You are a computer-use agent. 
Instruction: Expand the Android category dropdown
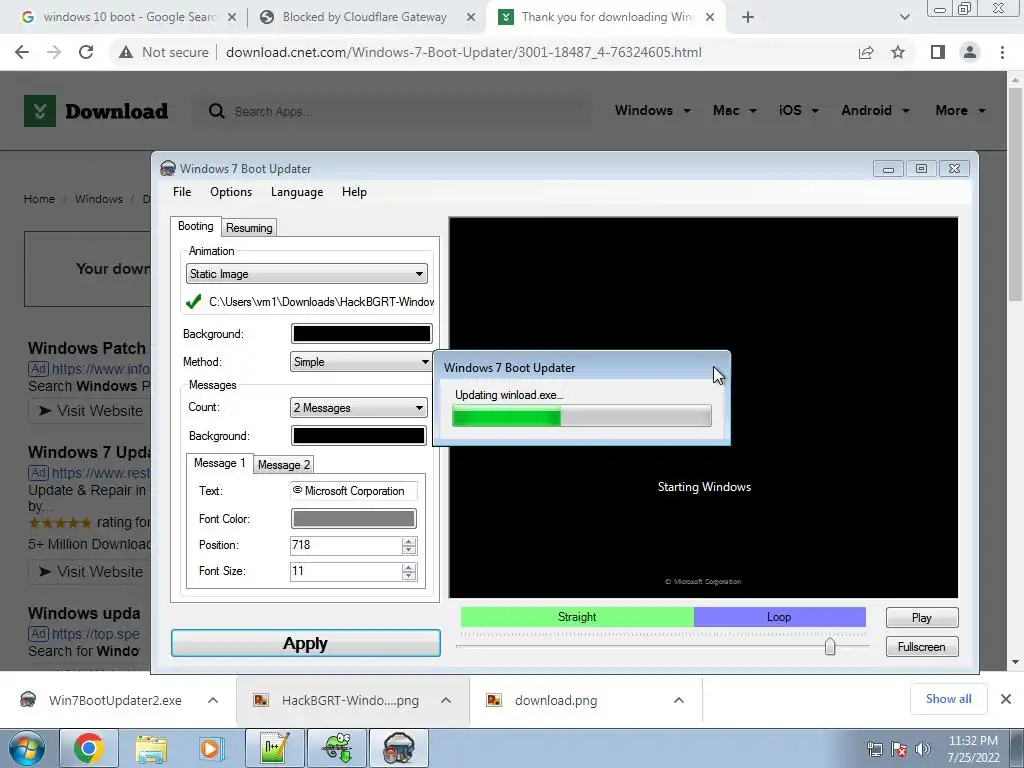[x=875, y=110]
